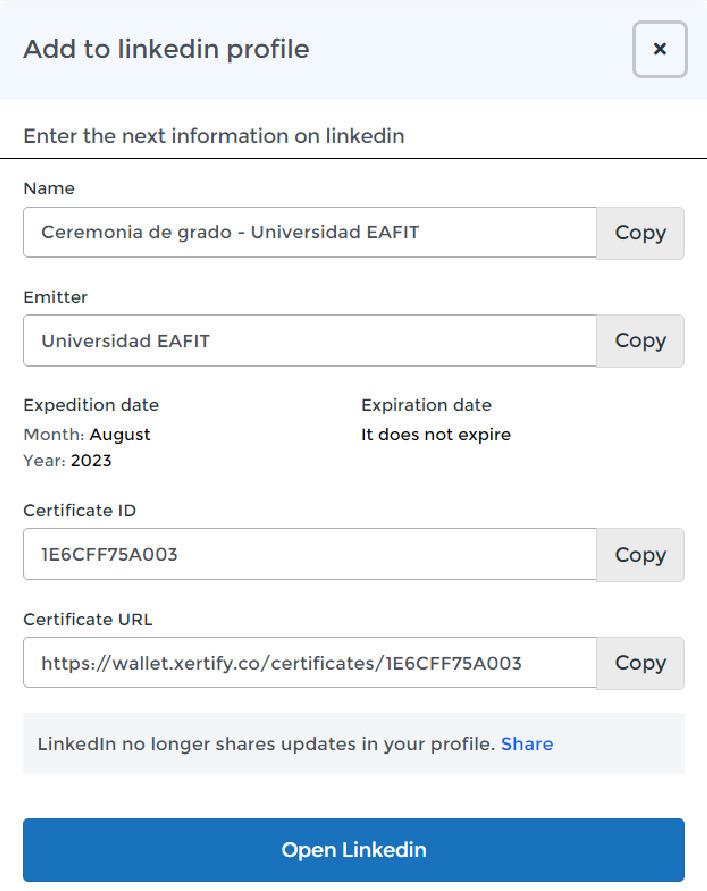Follow the Share link
Screen dimensions: 707x891
pos(527,744)
